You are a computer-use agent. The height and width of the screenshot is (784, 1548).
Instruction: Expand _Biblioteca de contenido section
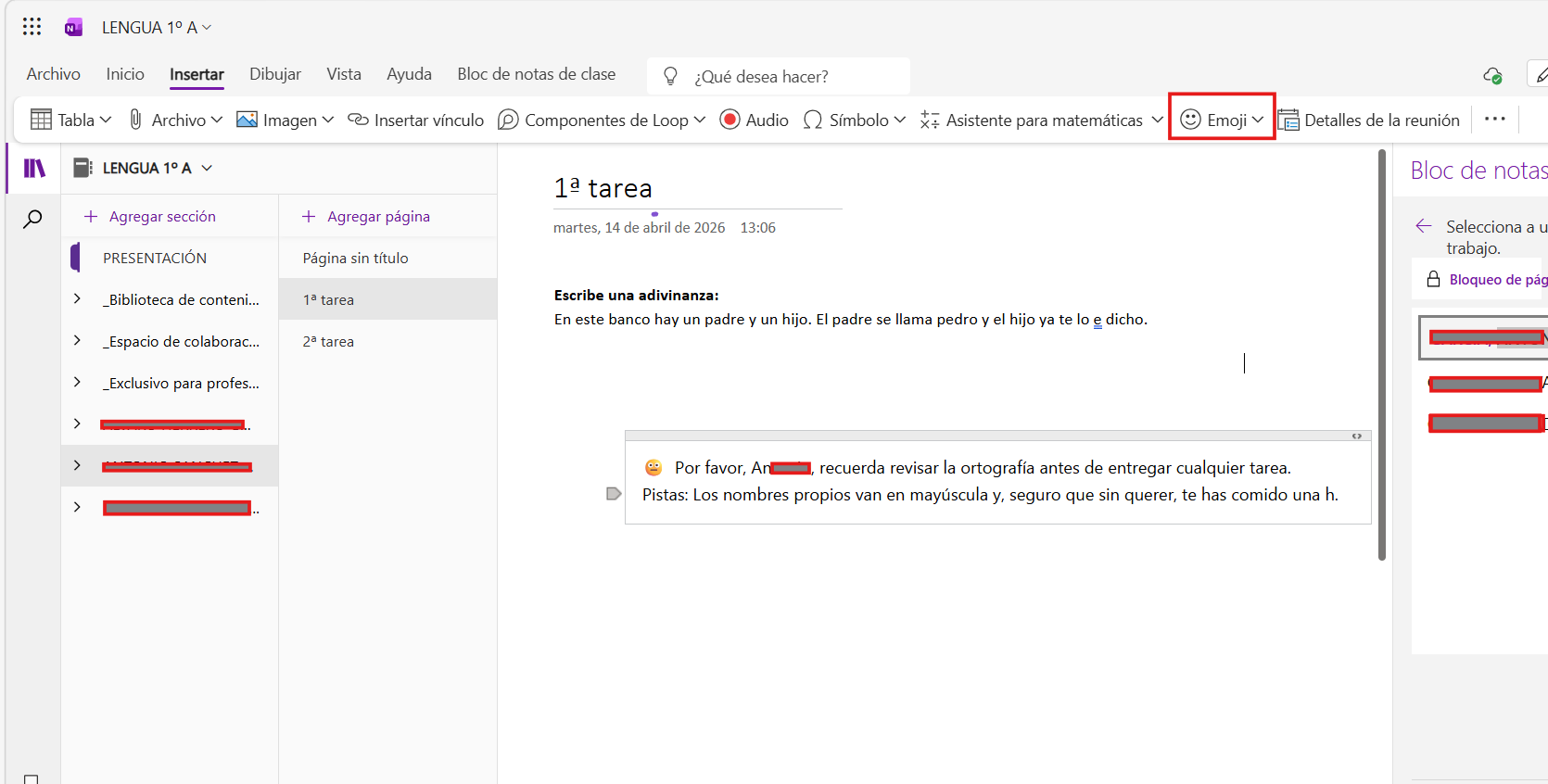click(x=77, y=298)
